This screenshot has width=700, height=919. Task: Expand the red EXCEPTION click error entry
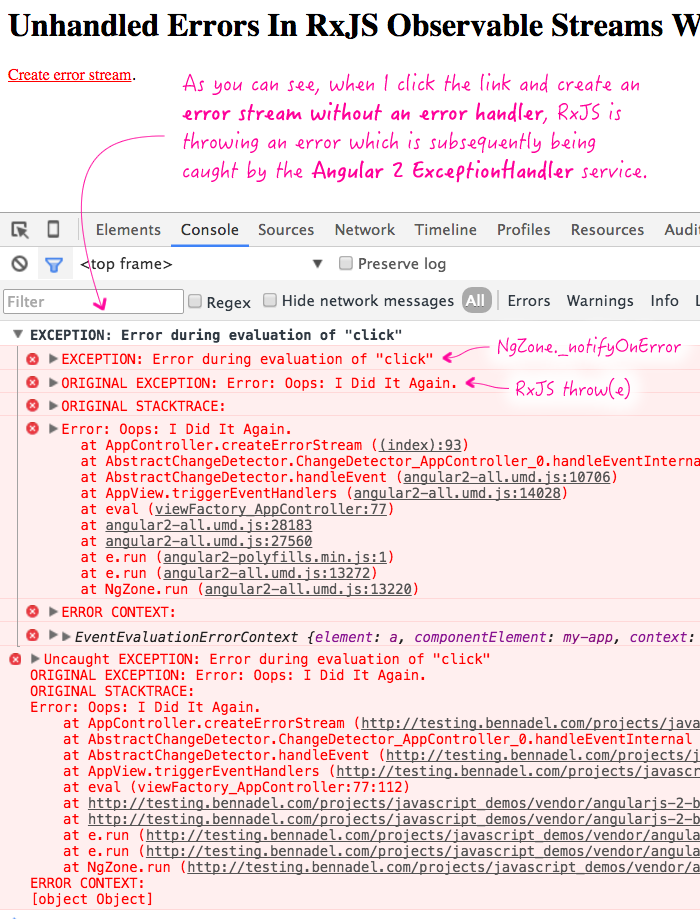(53, 358)
